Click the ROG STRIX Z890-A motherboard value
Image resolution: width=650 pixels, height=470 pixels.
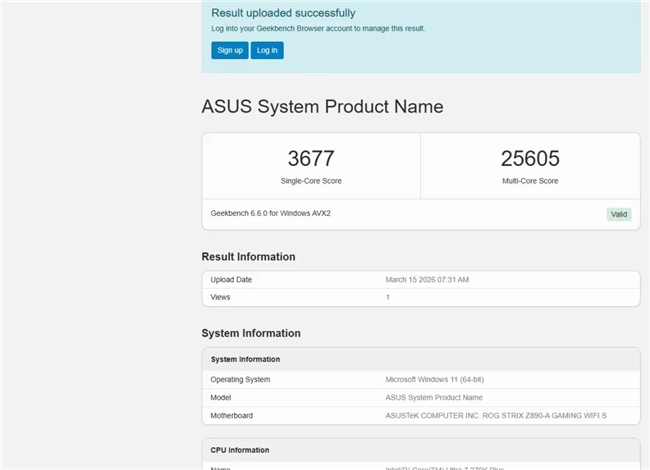pos(496,415)
